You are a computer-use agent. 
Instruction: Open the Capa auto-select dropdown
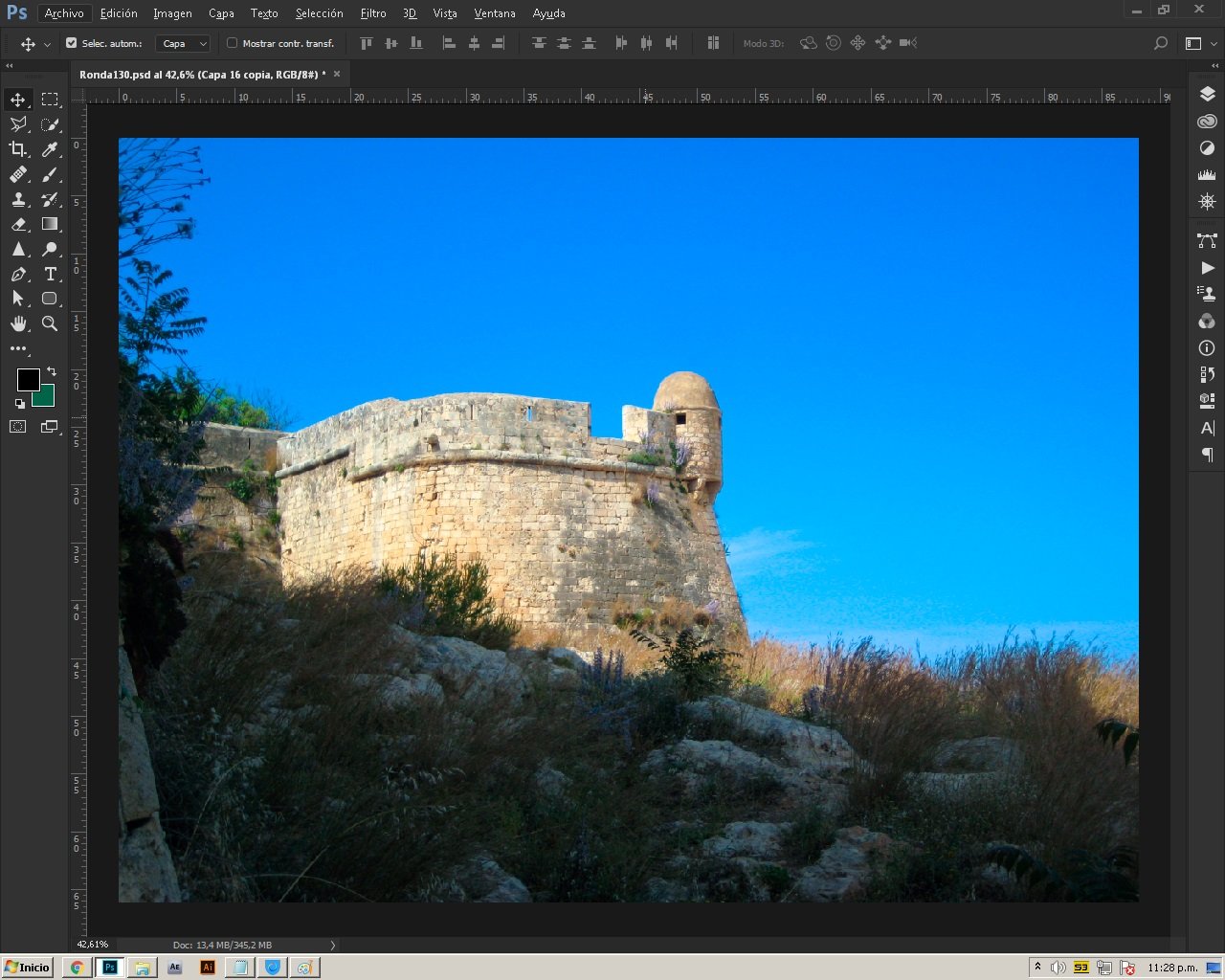(x=183, y=43)
